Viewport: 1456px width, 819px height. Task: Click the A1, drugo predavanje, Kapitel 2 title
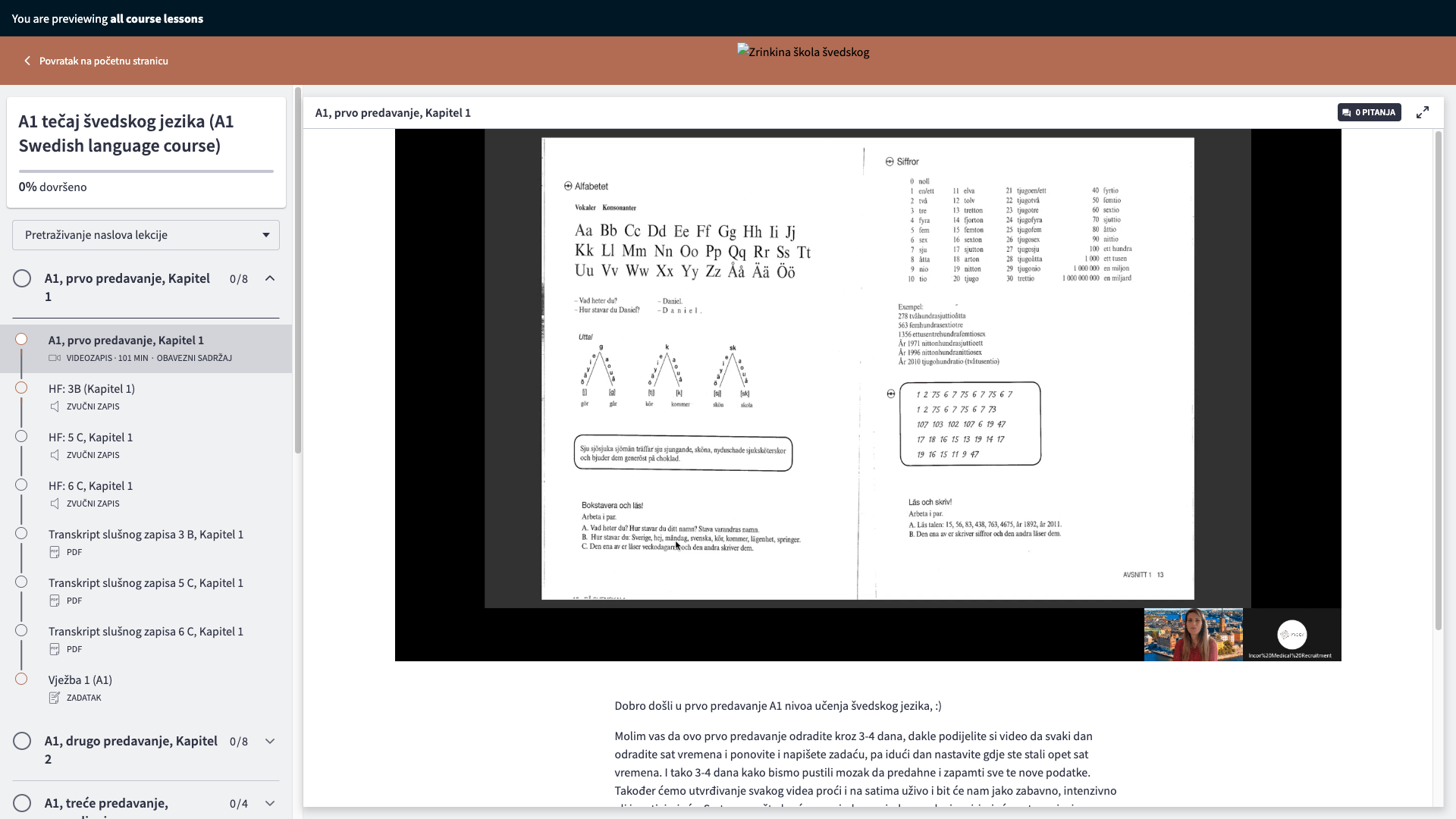pyautogui.click(x=130, y=750)
